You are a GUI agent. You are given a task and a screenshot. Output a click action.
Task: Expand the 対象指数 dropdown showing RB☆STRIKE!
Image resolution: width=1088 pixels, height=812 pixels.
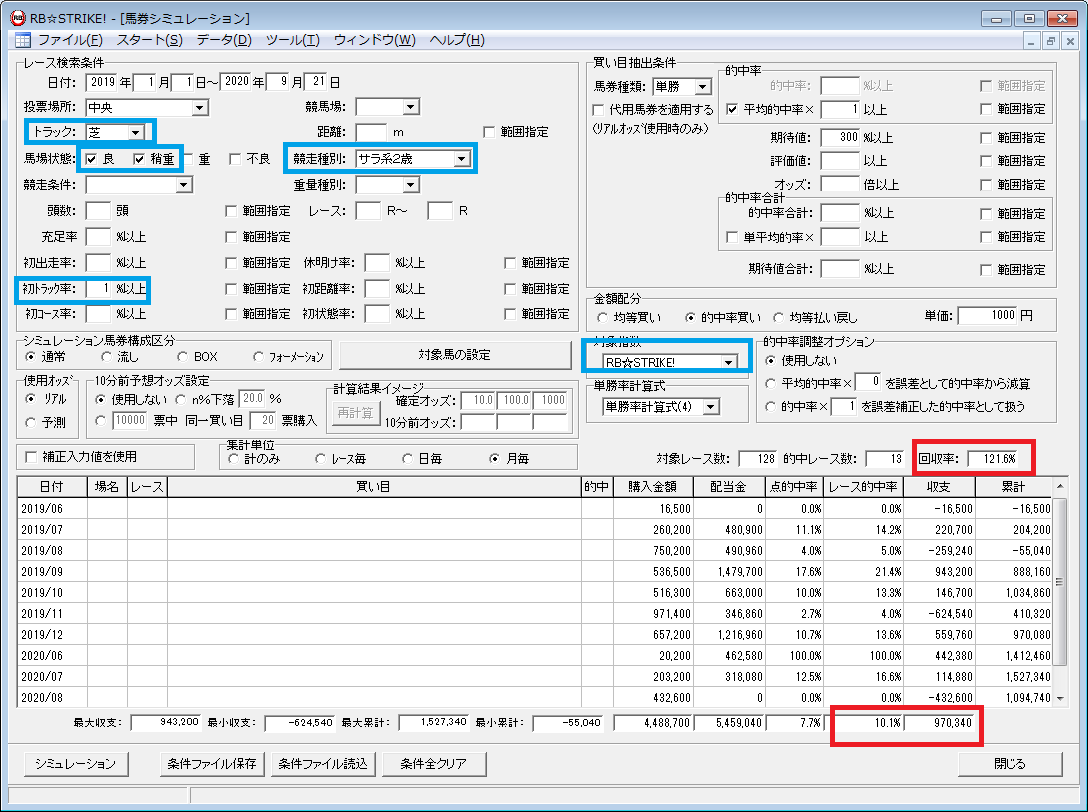728,362
